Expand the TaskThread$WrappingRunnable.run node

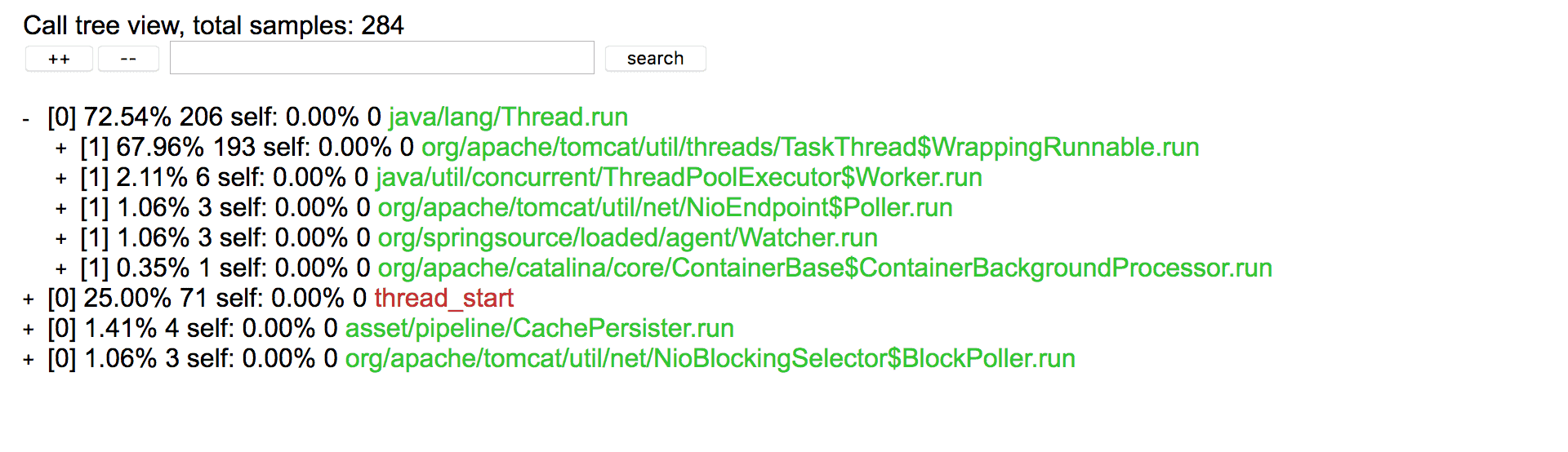click(61, 148)
